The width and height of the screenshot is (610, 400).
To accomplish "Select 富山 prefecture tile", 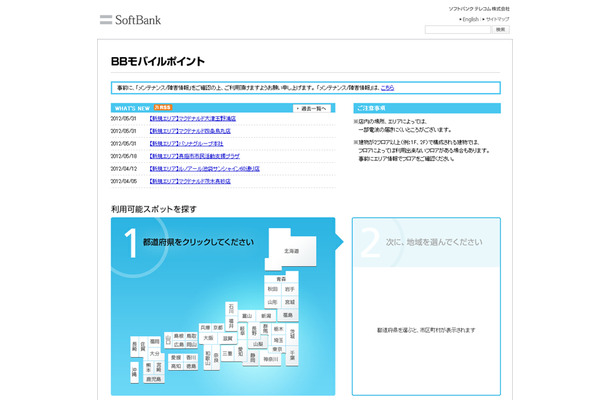I will pyautogui.click(x=247, y=316).
